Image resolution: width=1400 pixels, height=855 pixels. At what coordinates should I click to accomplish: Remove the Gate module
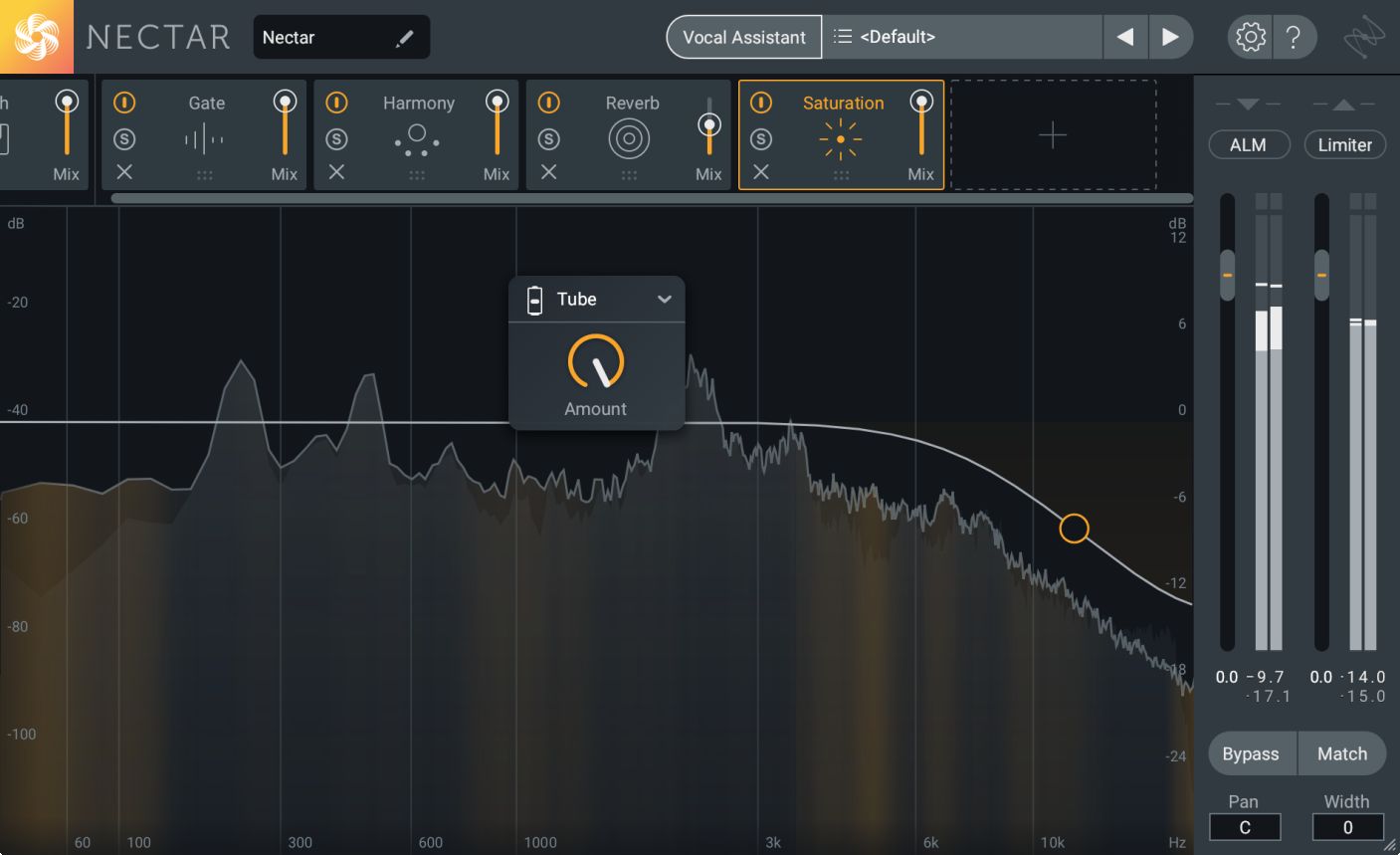click(124, 172)
